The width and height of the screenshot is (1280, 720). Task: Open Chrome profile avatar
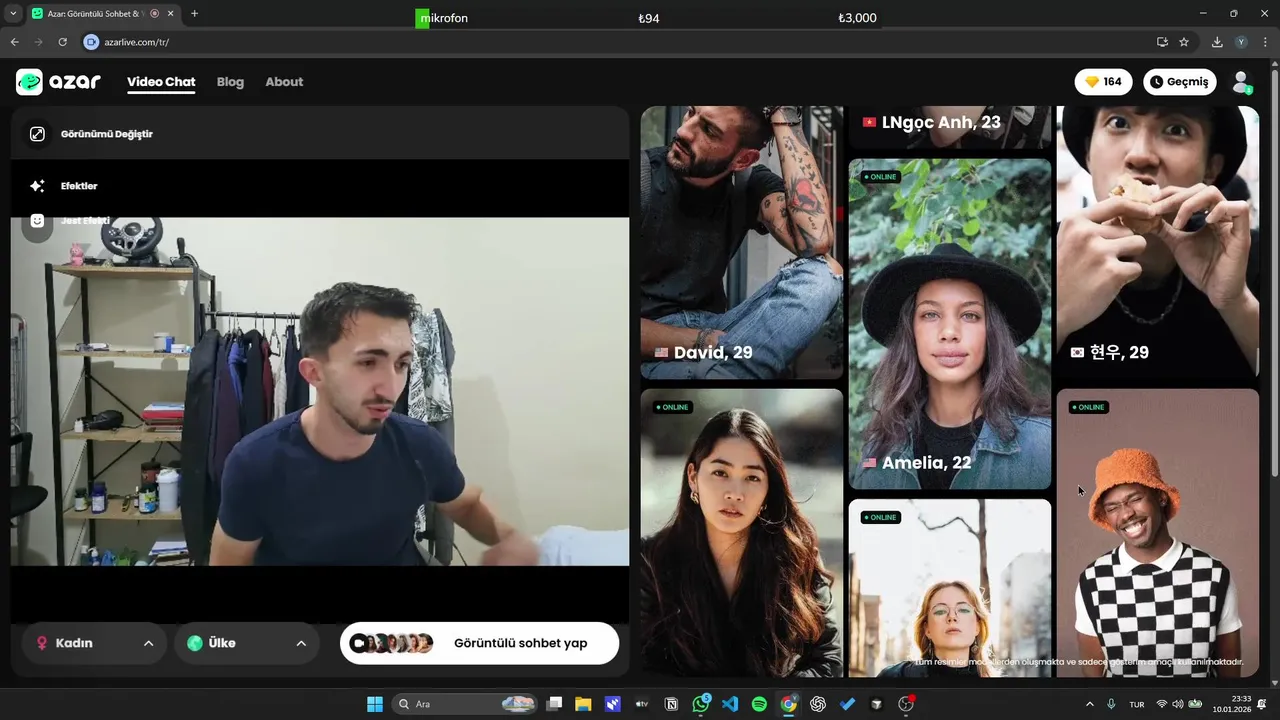pyautogui.click(x=1241, y=42)
